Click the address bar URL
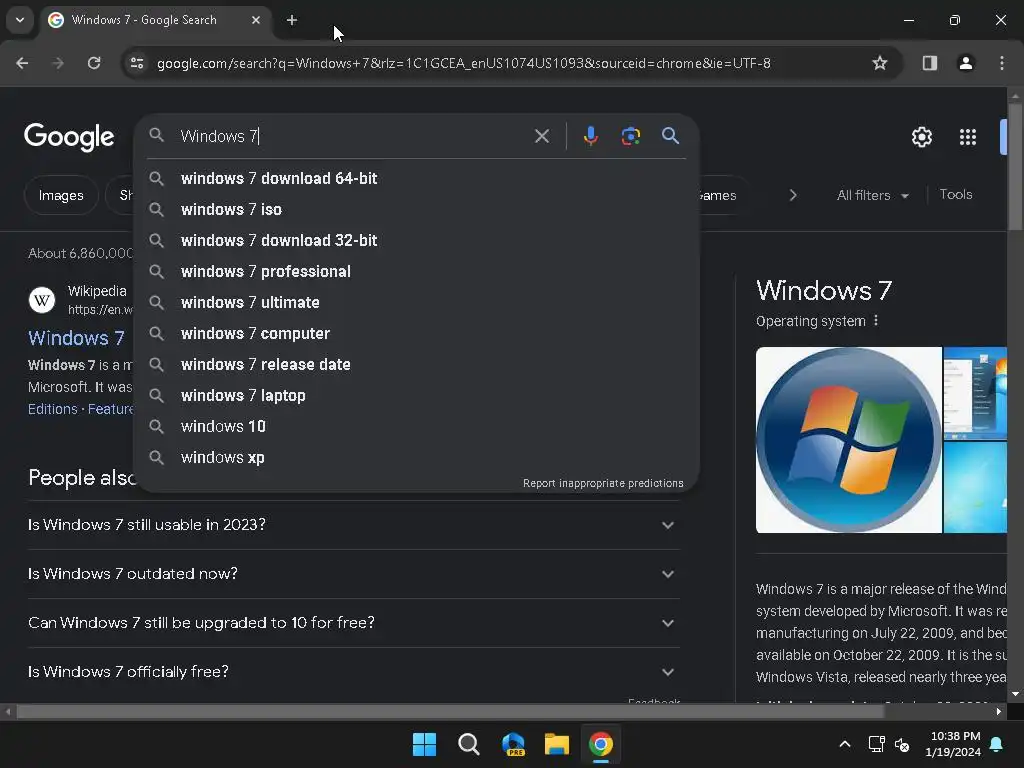Image resolution: width=1024 pixels, height=768 pixels. (464, 63)
